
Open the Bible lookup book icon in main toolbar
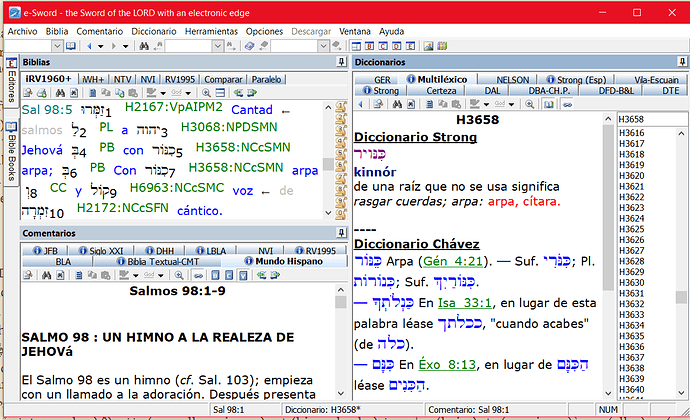pyautogui.click(x=70, y=46)
